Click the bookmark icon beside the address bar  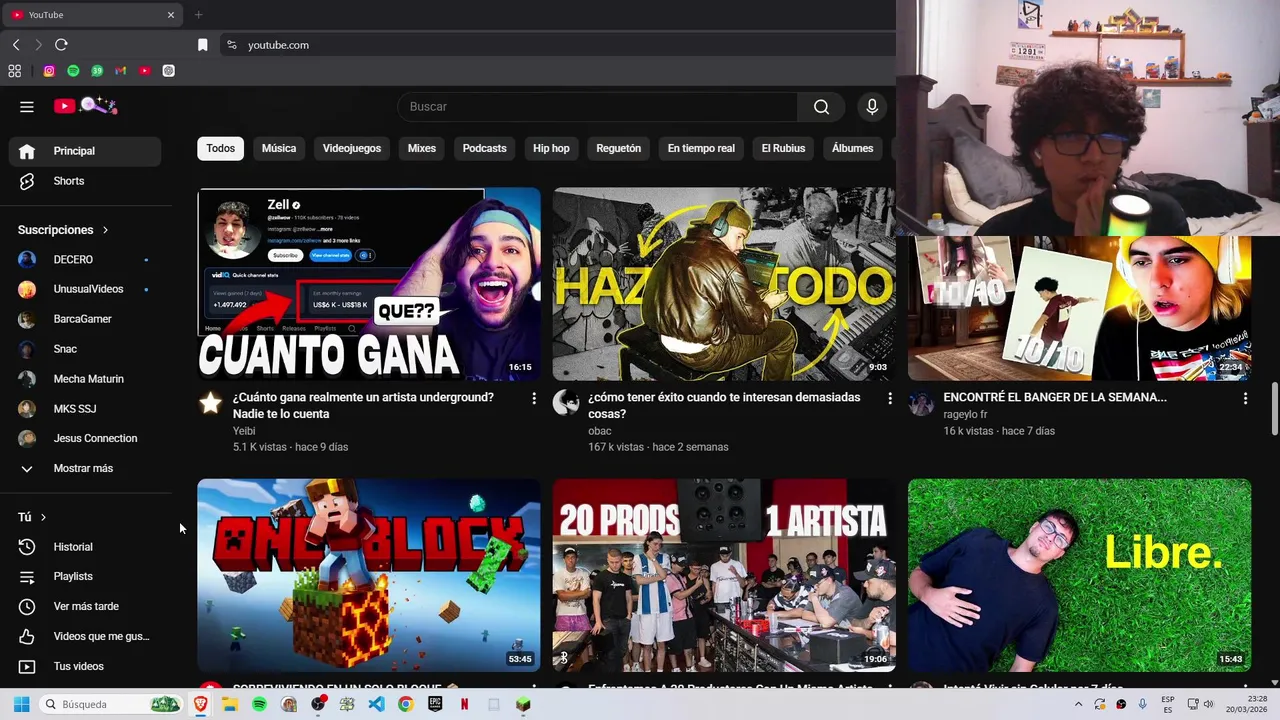coord(203,45)
